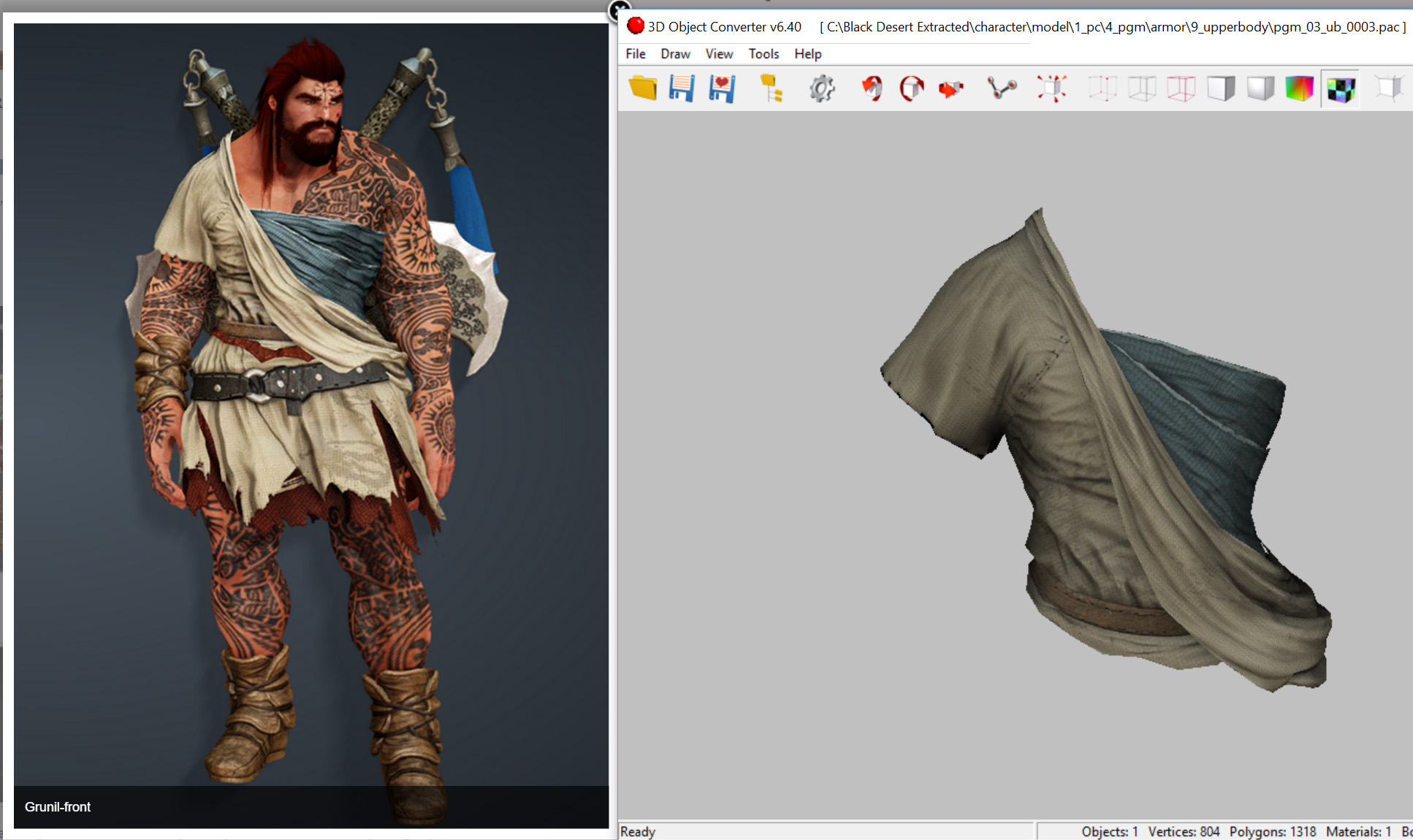Screen dimensions: 1413x840
Task: Open the folder tree browser icon
Action: pos(771,88)
